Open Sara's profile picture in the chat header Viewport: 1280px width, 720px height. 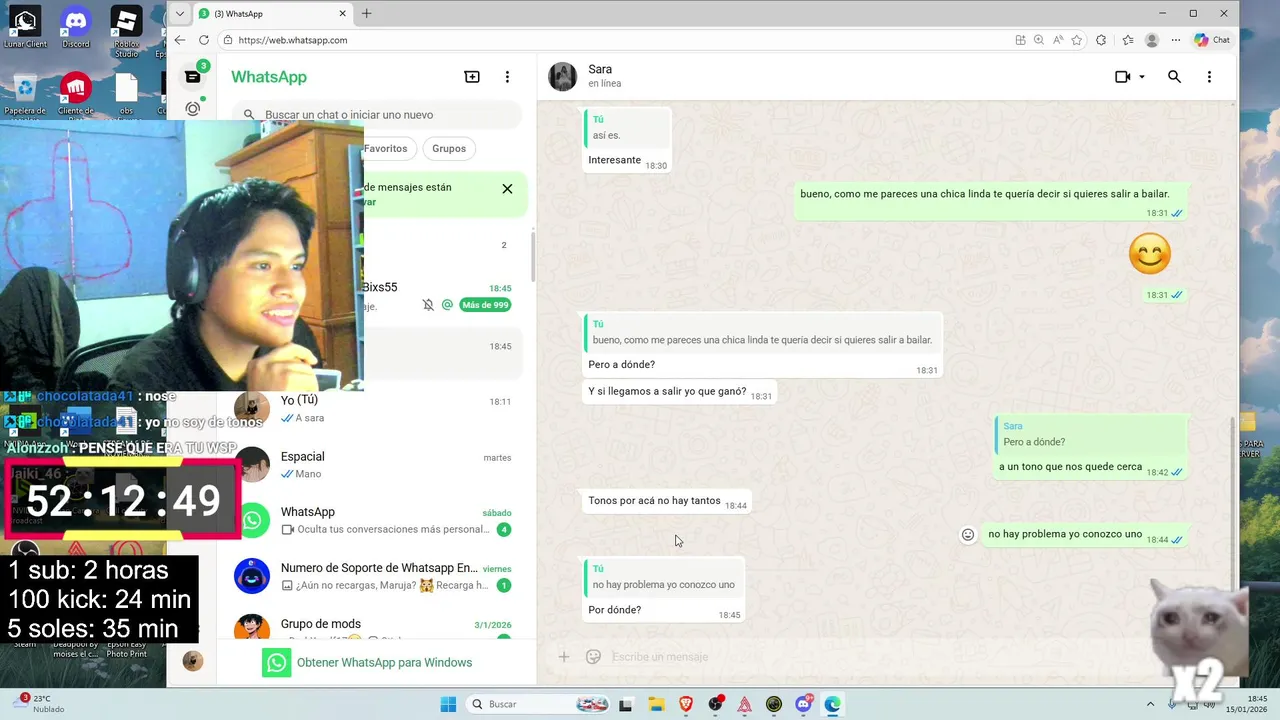pyautogui.click(x=563, y=77)
